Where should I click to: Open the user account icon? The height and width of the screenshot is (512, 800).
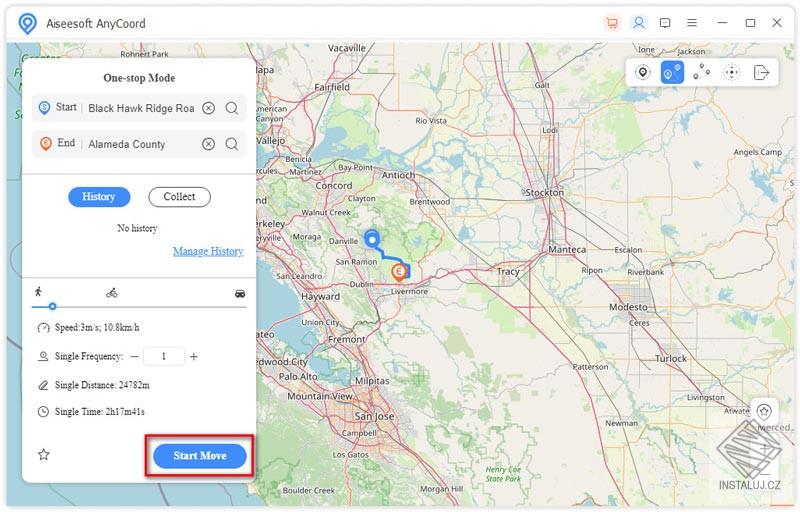(x=638, y=23)
